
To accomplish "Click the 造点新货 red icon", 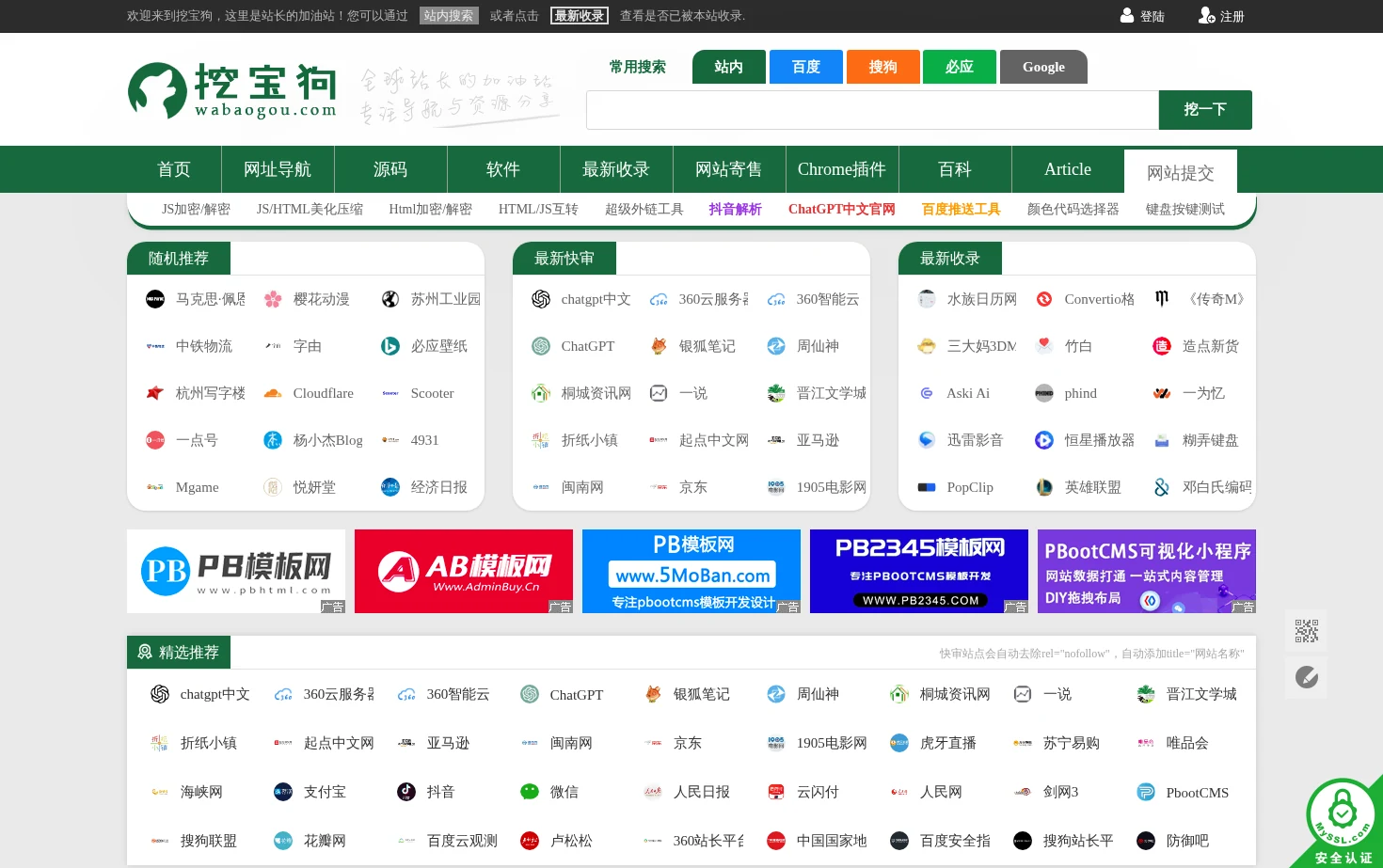I will (1162, 346).
